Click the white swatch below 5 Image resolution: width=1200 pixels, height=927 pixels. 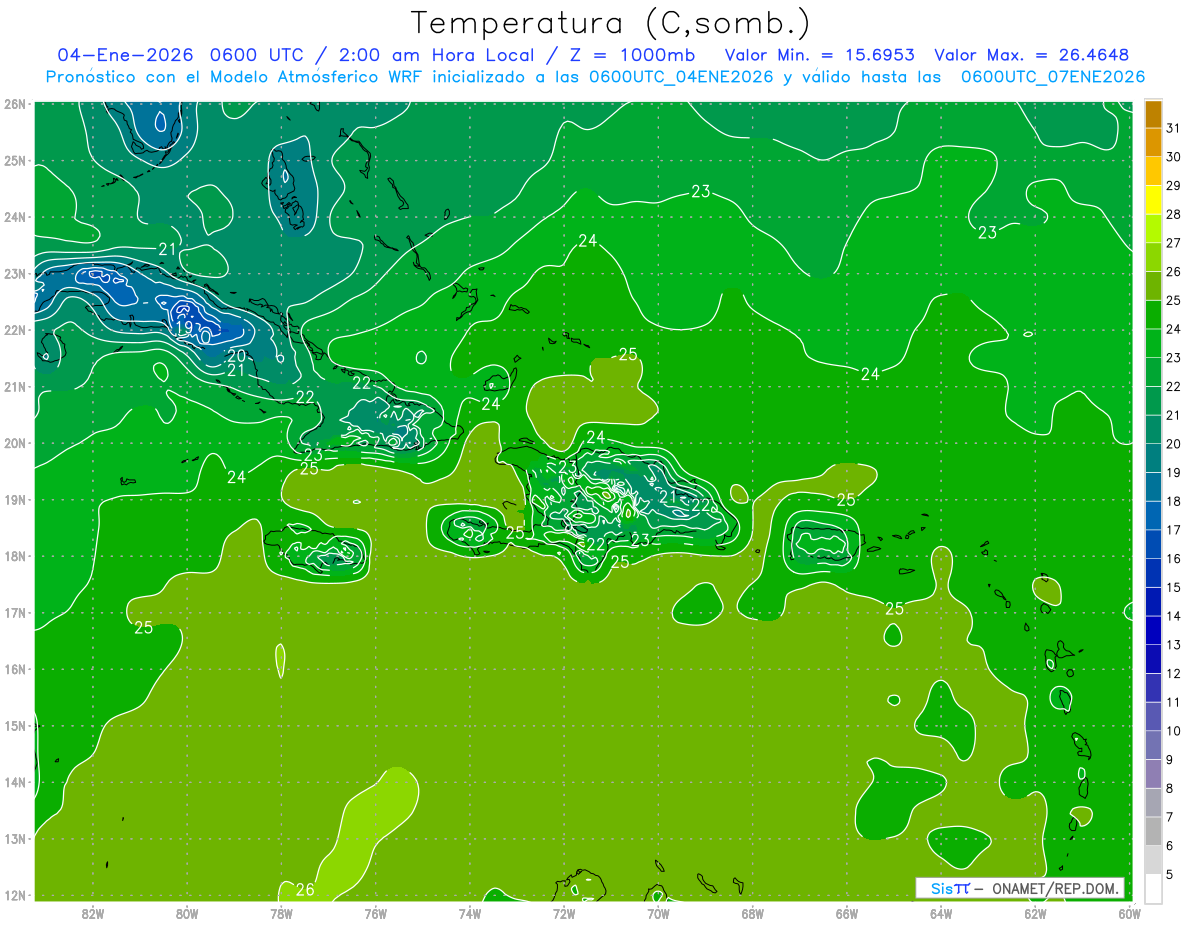pos(1153,888)
